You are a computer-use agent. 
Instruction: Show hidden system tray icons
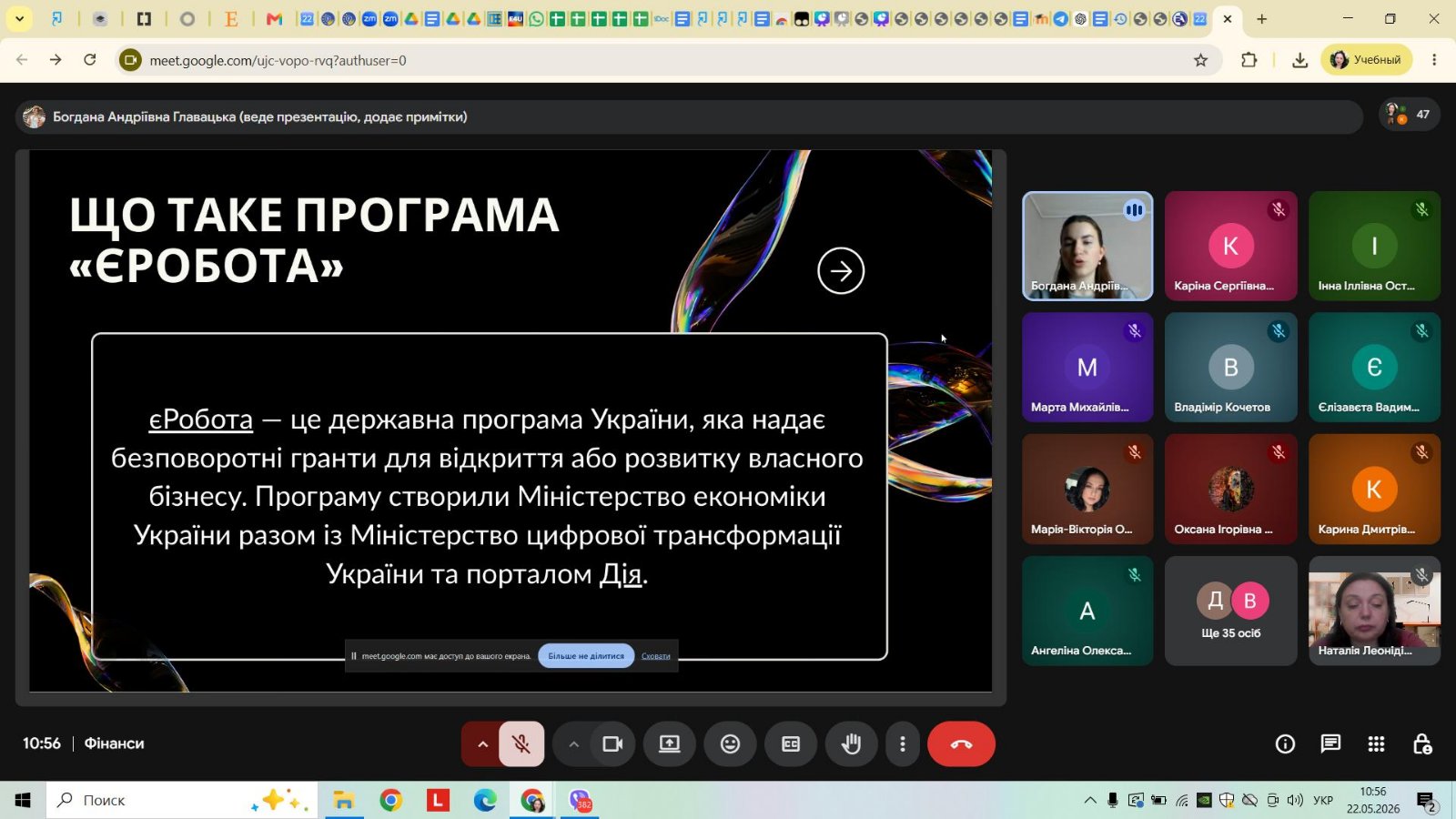1089,801
